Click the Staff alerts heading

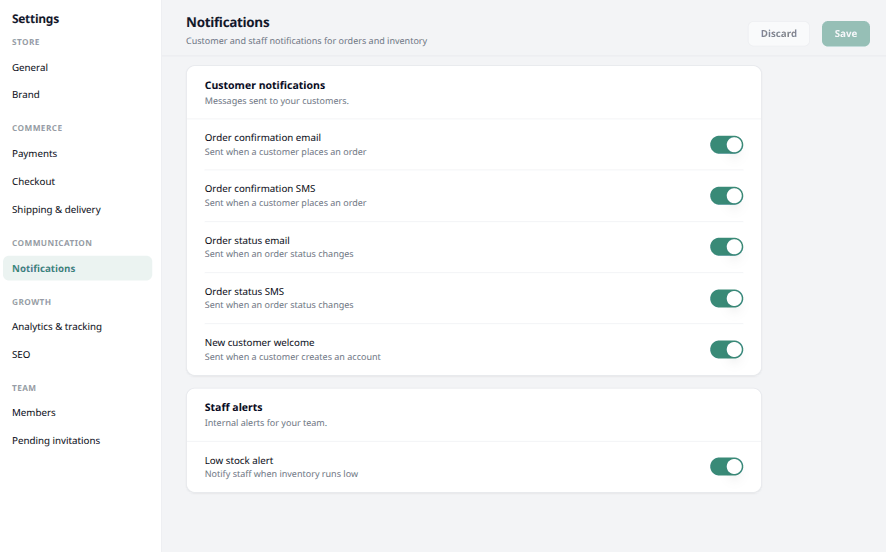pyautogui.click(x=233, y=407)
